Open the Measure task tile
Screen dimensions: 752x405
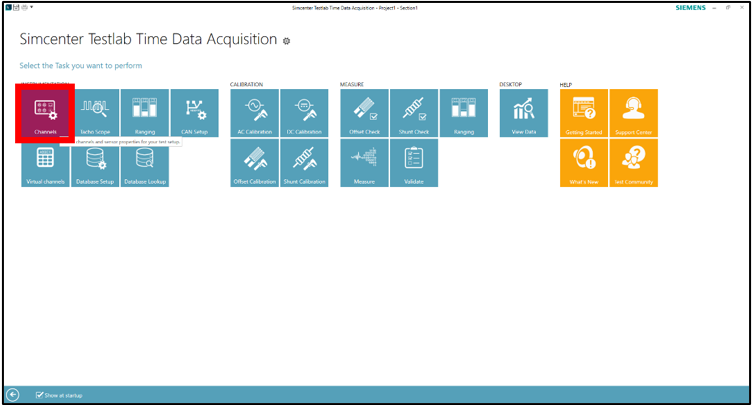[x=364, y=163]
